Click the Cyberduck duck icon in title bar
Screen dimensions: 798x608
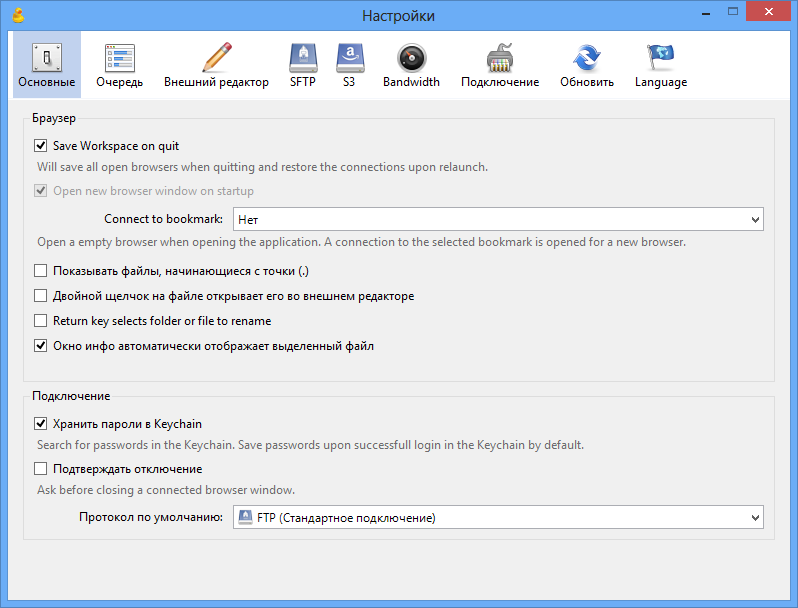tap(18, 15)
